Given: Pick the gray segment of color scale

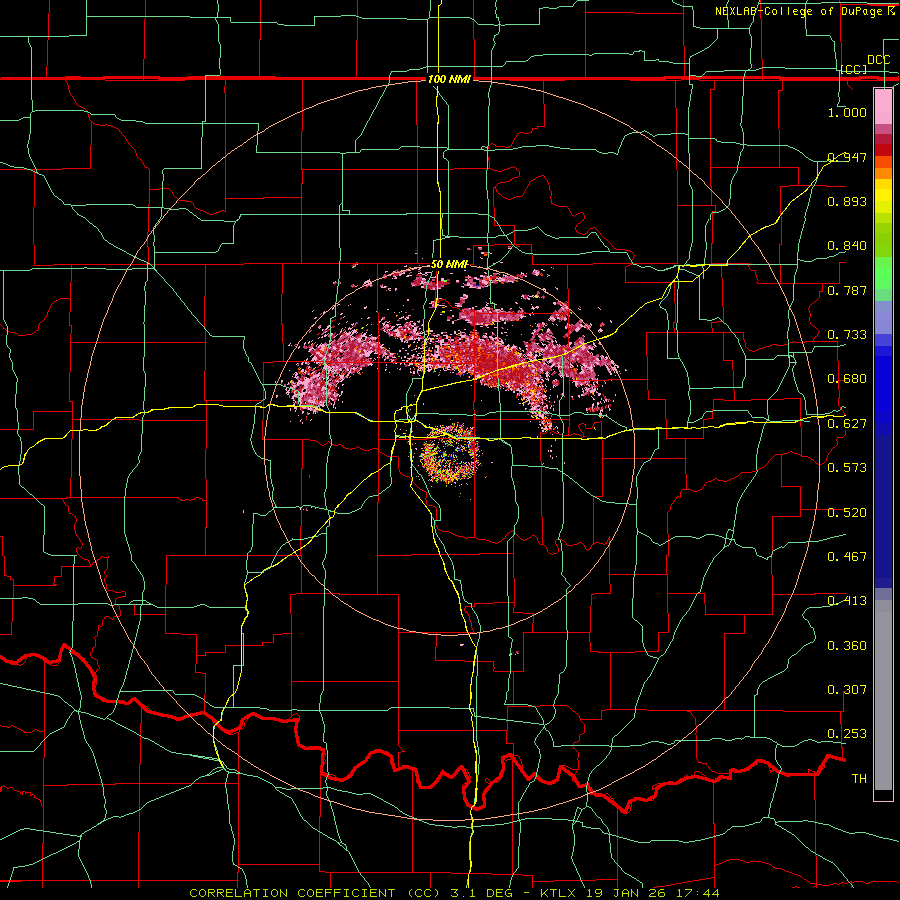Looking at the screenshot, I should point(883,695).
